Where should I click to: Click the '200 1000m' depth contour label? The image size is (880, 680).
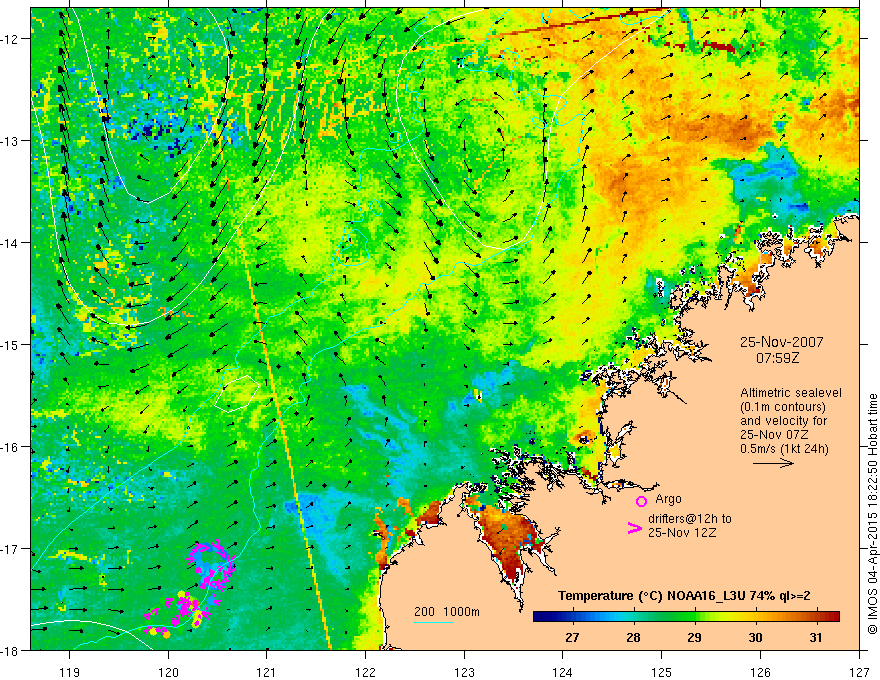tap(447, 612)
